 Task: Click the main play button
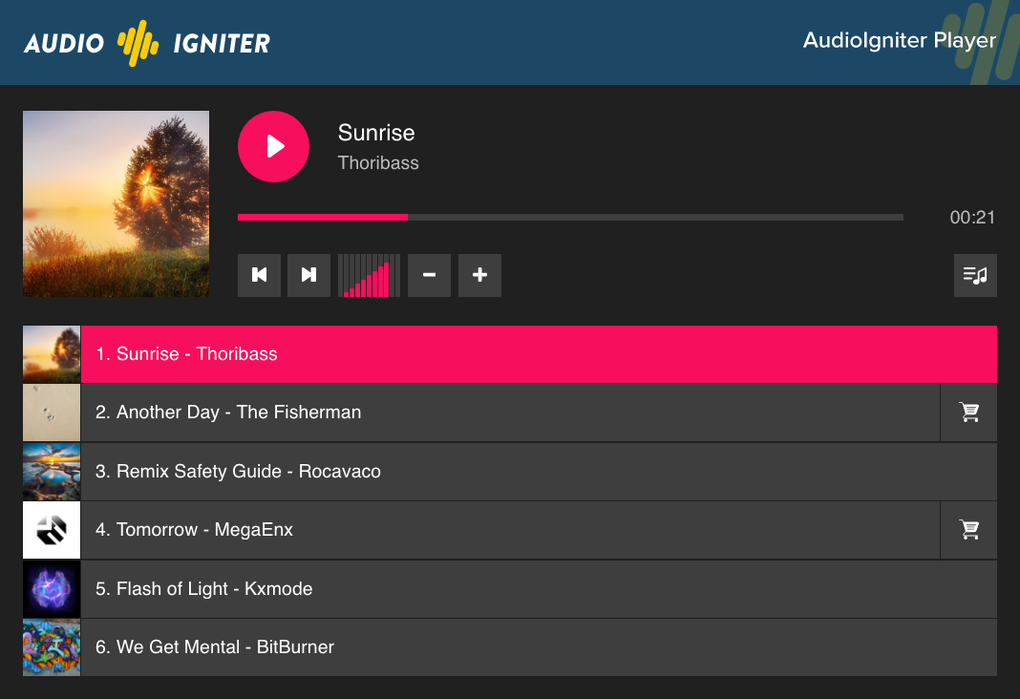coord(273,146)
